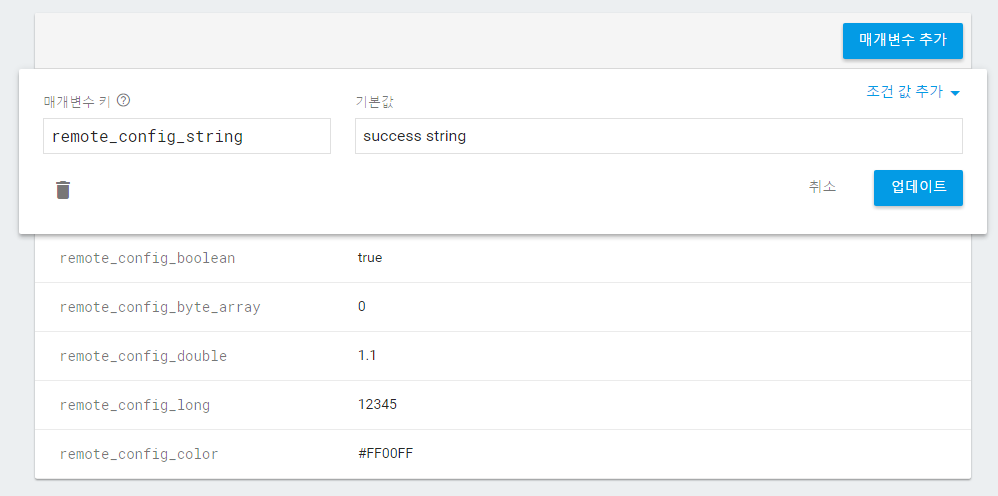Click the help icon beside 매개변수 키
This screenshot has height=496, width=998.
pyautogui.click(x=124, y=100)
